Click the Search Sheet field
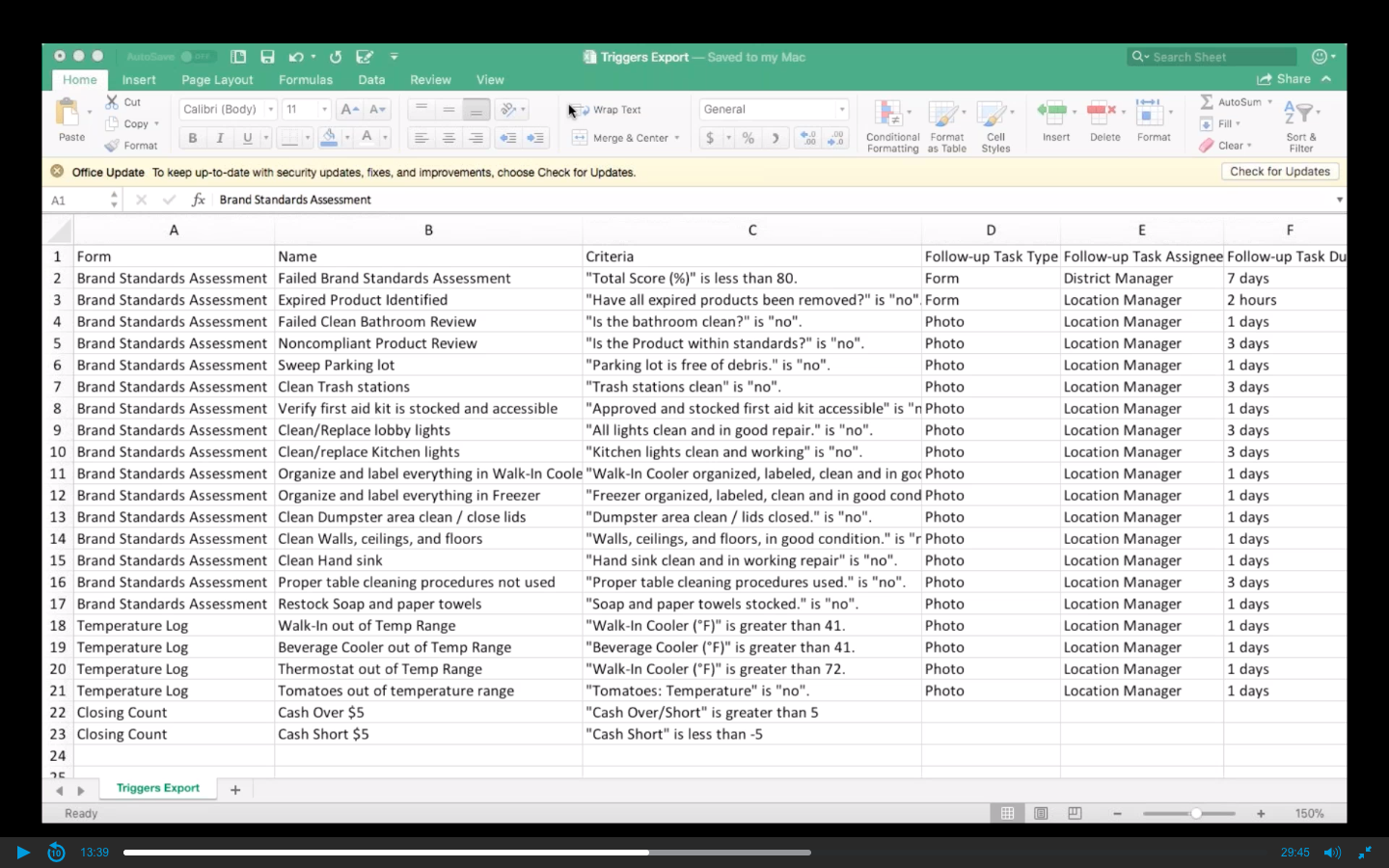Screen dimensions: 1389x868 point(1212,57)
